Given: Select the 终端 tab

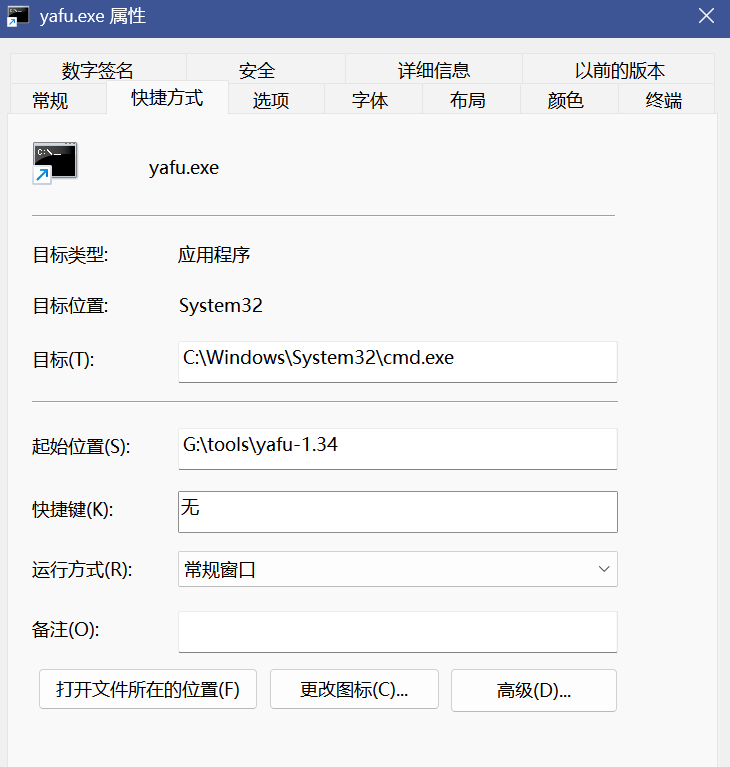Looking at the screenshot, I should pyautogui.click(x=664, y=100).
